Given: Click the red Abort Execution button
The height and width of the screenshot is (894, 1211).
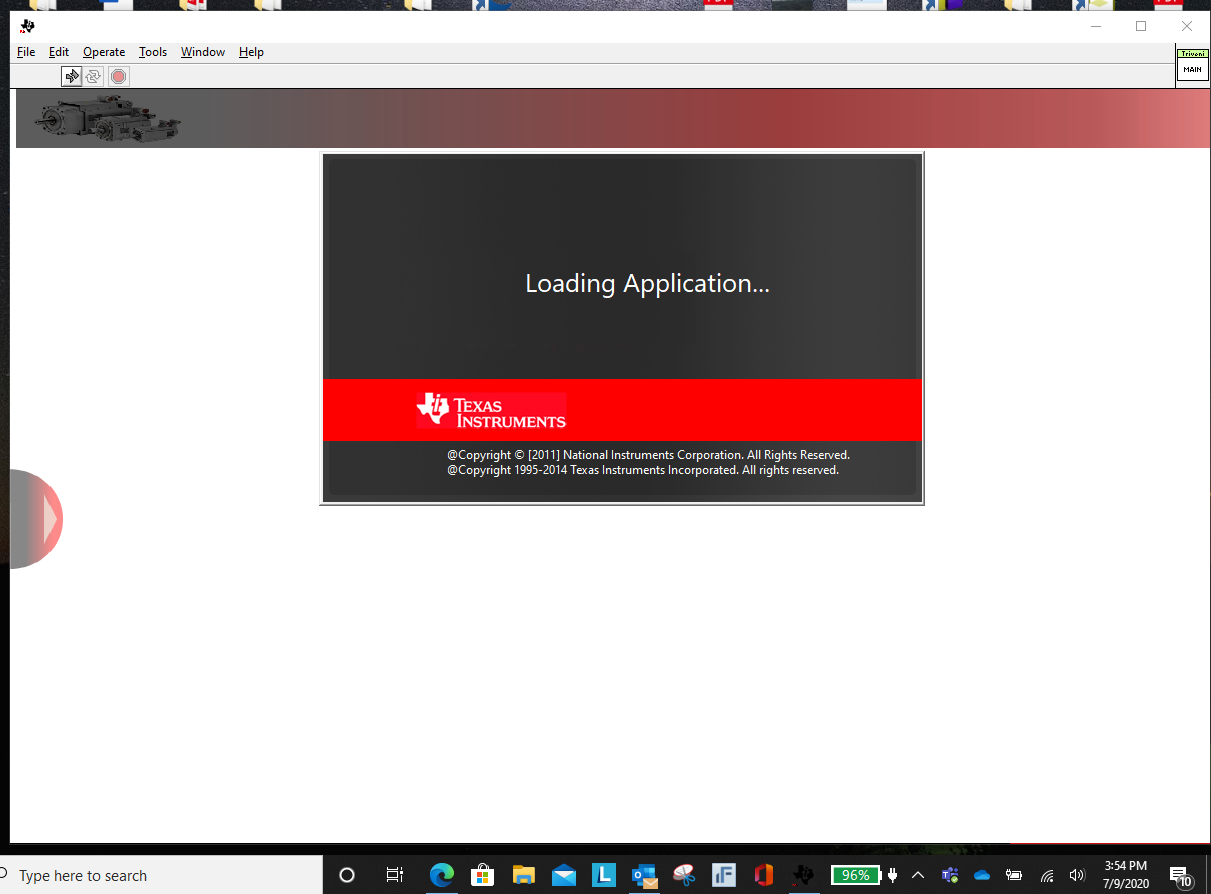Looking at the screenshot, I should coord(119,76).
